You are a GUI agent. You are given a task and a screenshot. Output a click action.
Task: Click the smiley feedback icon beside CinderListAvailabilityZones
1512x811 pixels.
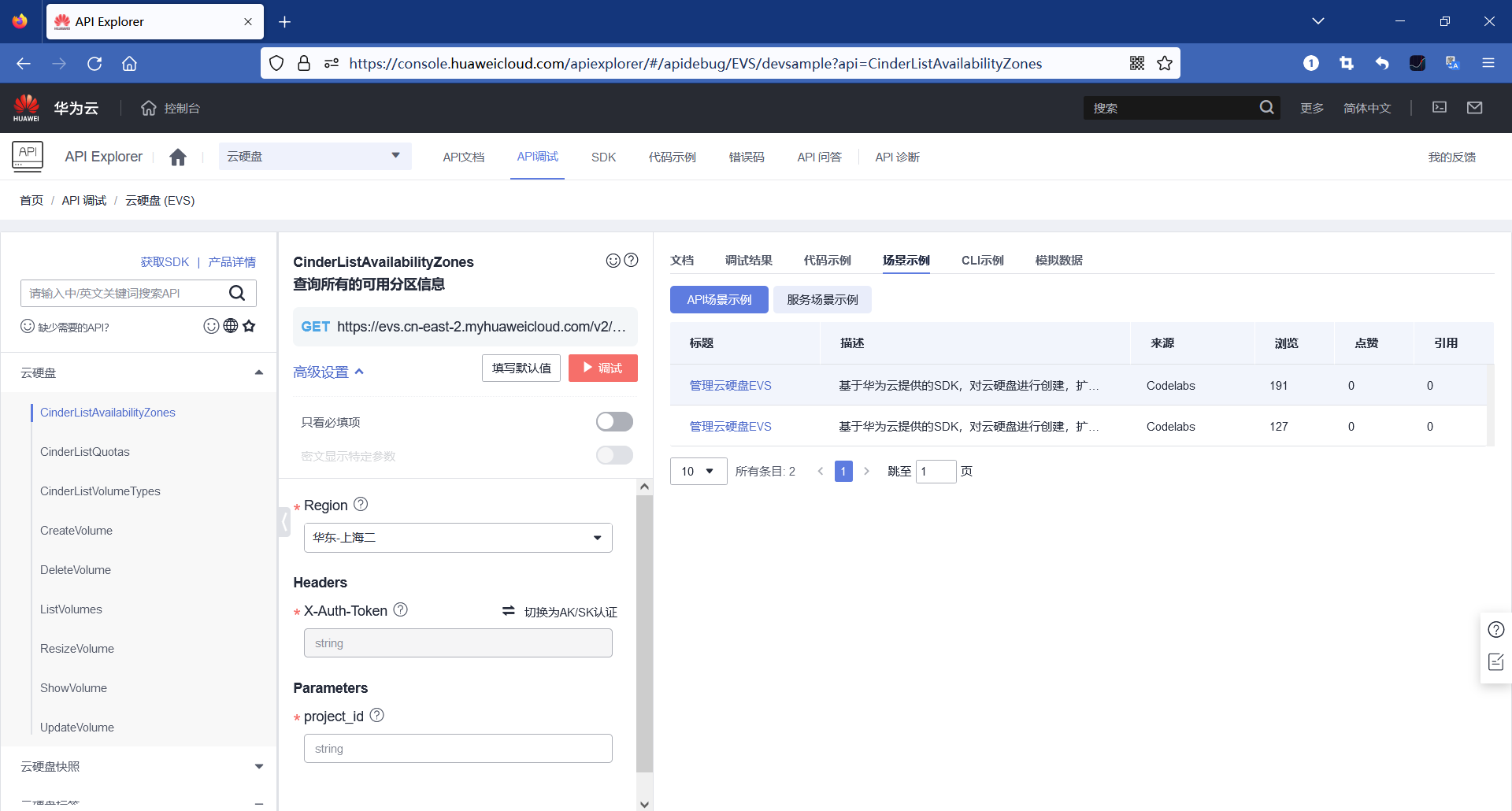click(x=613, y=261)
